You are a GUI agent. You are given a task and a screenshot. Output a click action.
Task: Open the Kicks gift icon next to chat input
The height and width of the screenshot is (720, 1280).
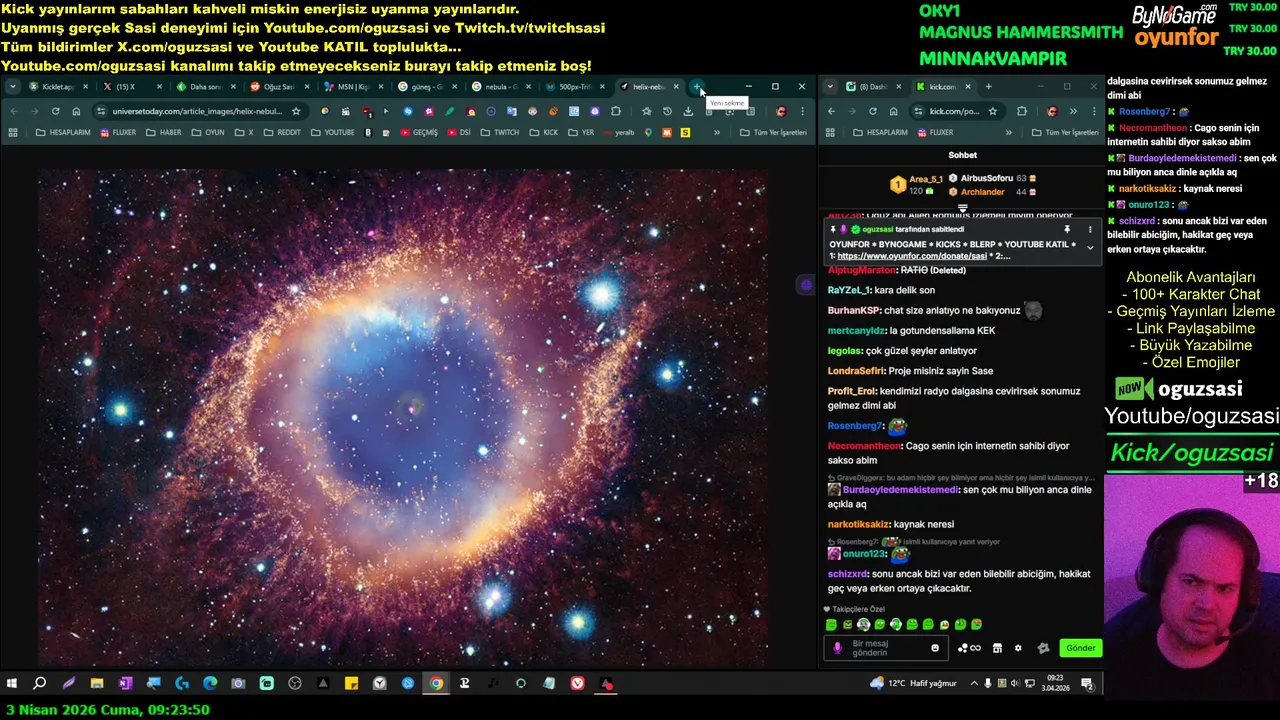tap(1043, 648)
